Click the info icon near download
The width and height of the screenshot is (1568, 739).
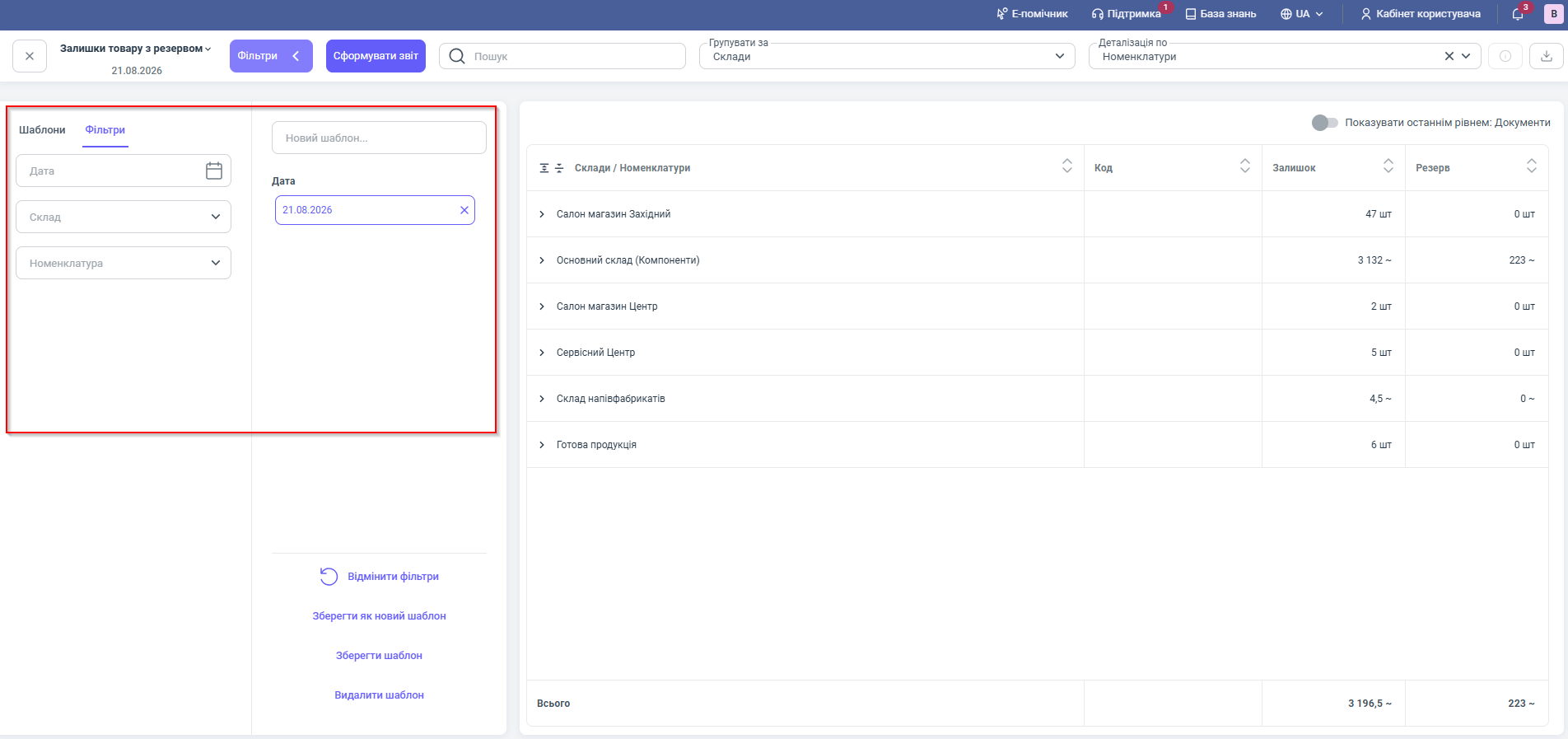tap(1505, 56)
